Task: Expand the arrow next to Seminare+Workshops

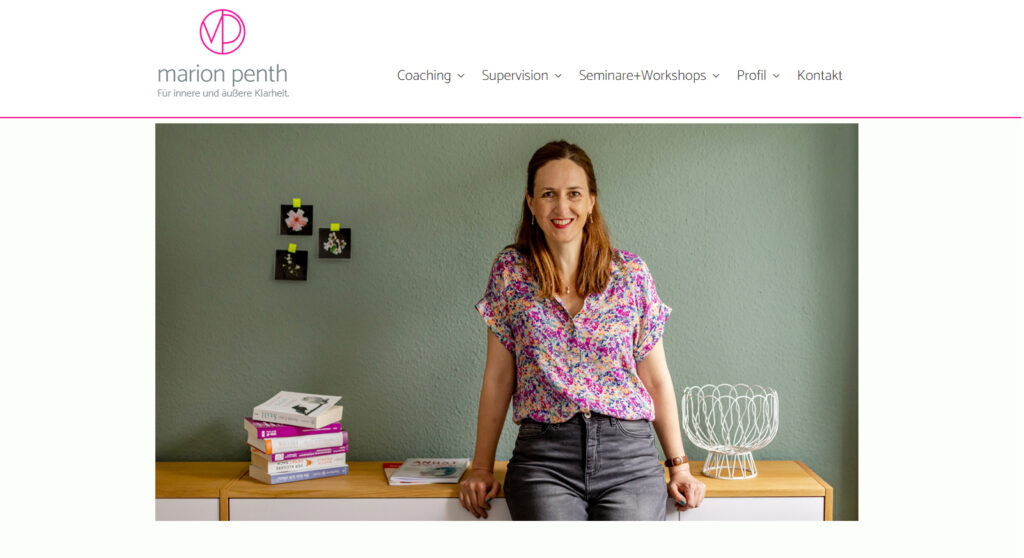Action: [x=716, y=76]
